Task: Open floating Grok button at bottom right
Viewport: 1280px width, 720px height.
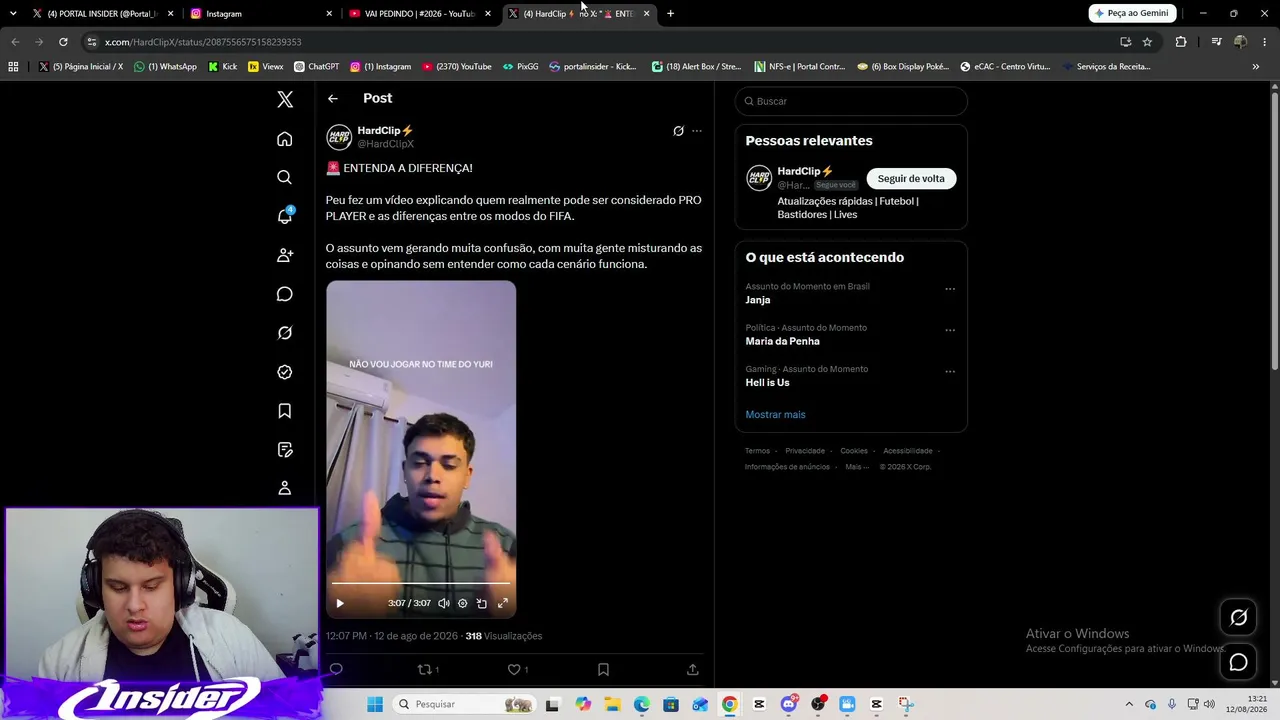Action: click(1238, 618)
